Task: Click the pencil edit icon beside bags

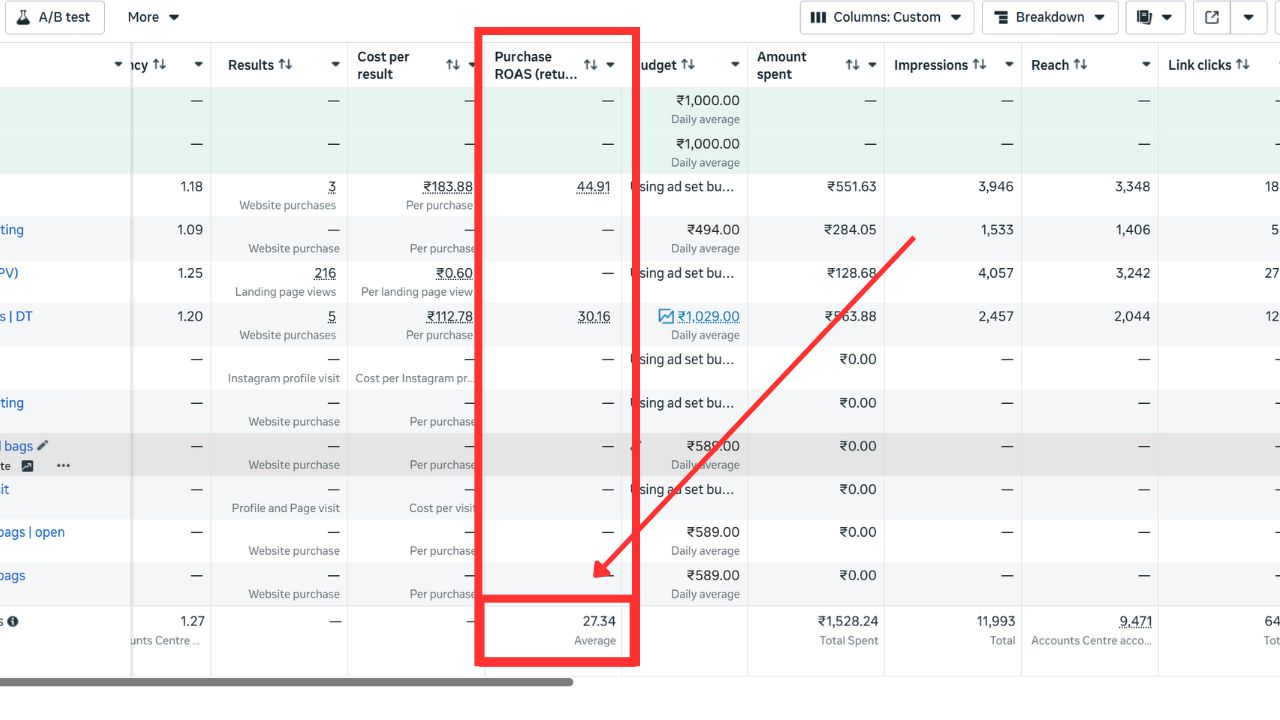Action: point(43,446)
